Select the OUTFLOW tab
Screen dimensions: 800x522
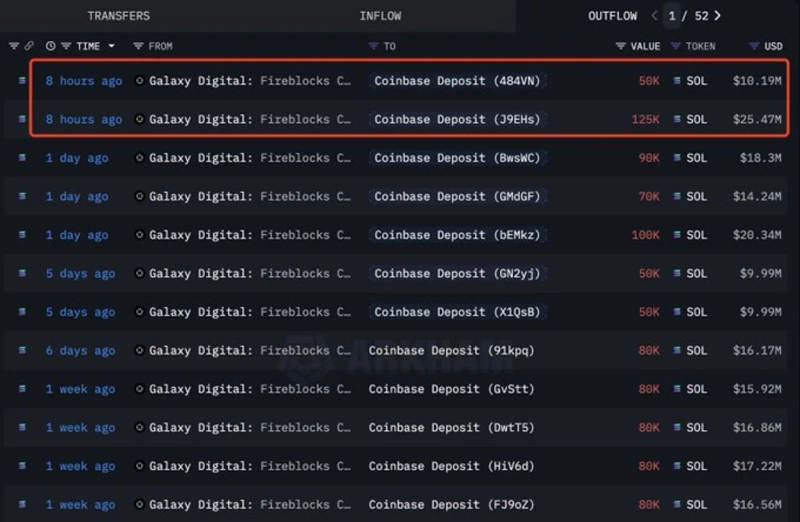coord(612,16)
